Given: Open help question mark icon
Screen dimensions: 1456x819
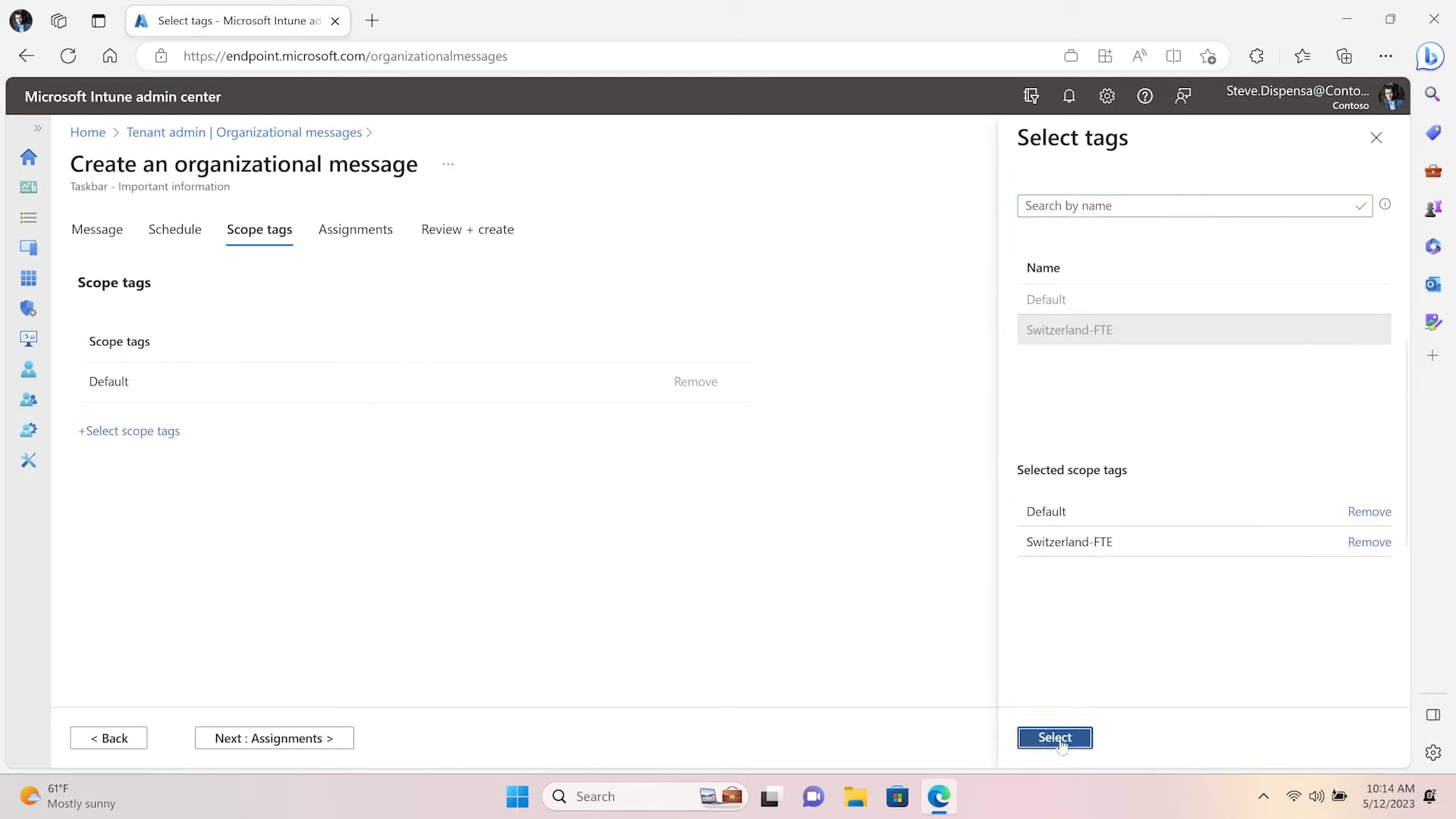Looking at the screenshot, I should pos(1145,96).
